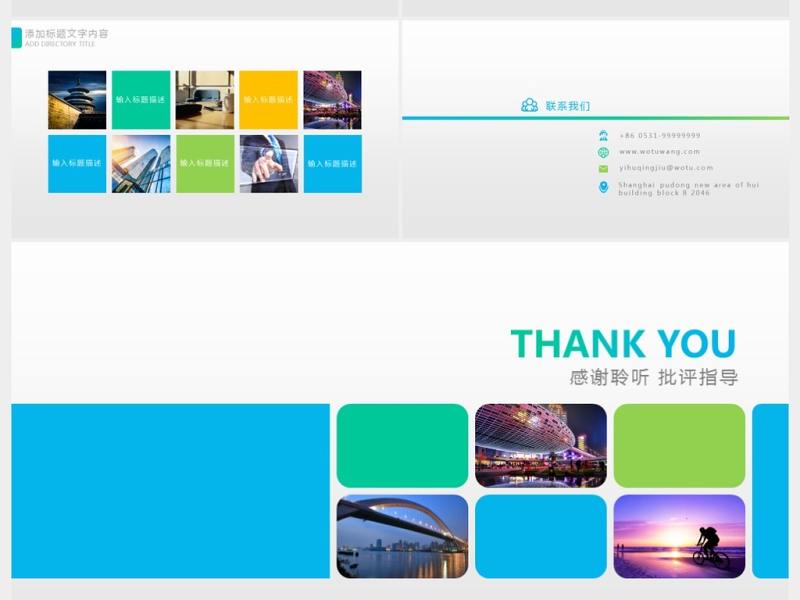Click the people group icon beside 联系我们
The image size is (800, 600).
[529, 105]
